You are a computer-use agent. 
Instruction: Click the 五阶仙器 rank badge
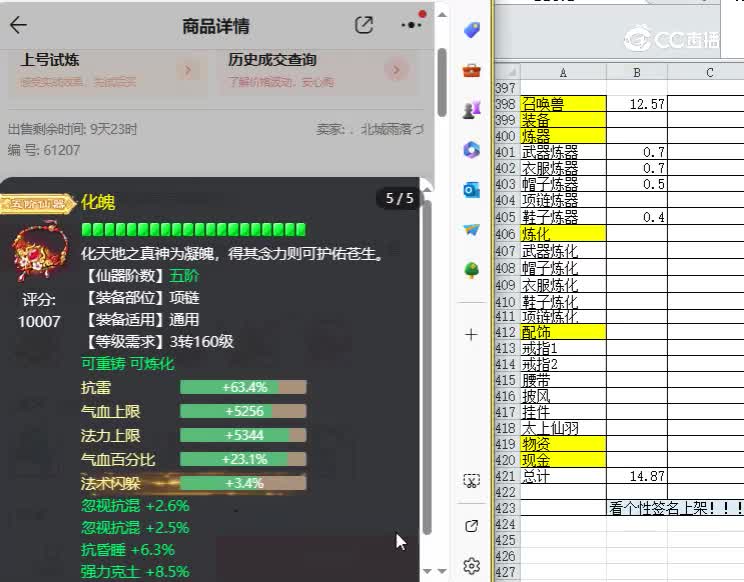(x=37, y=204)
